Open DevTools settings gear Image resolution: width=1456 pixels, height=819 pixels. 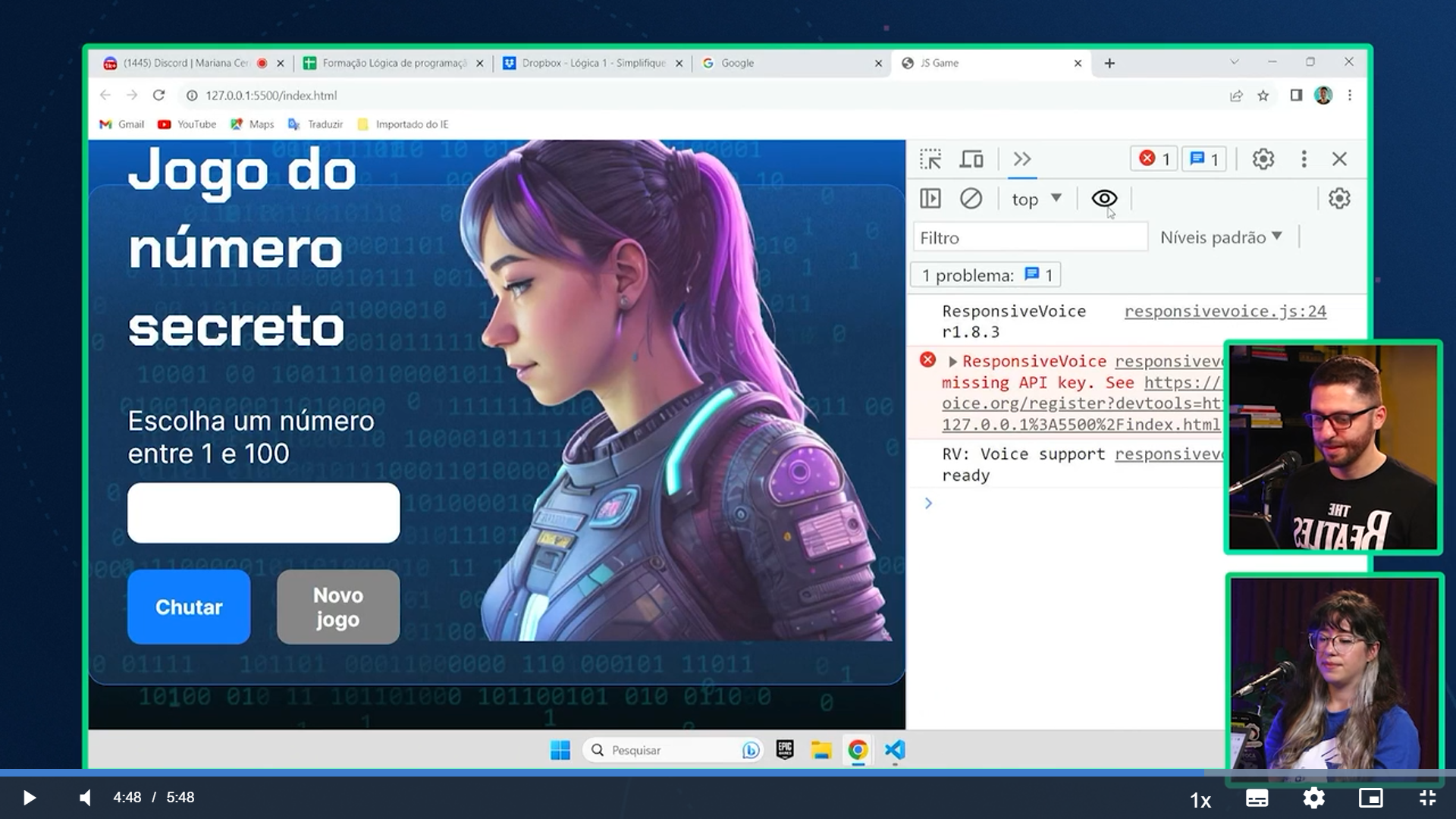coord(1263,159)
